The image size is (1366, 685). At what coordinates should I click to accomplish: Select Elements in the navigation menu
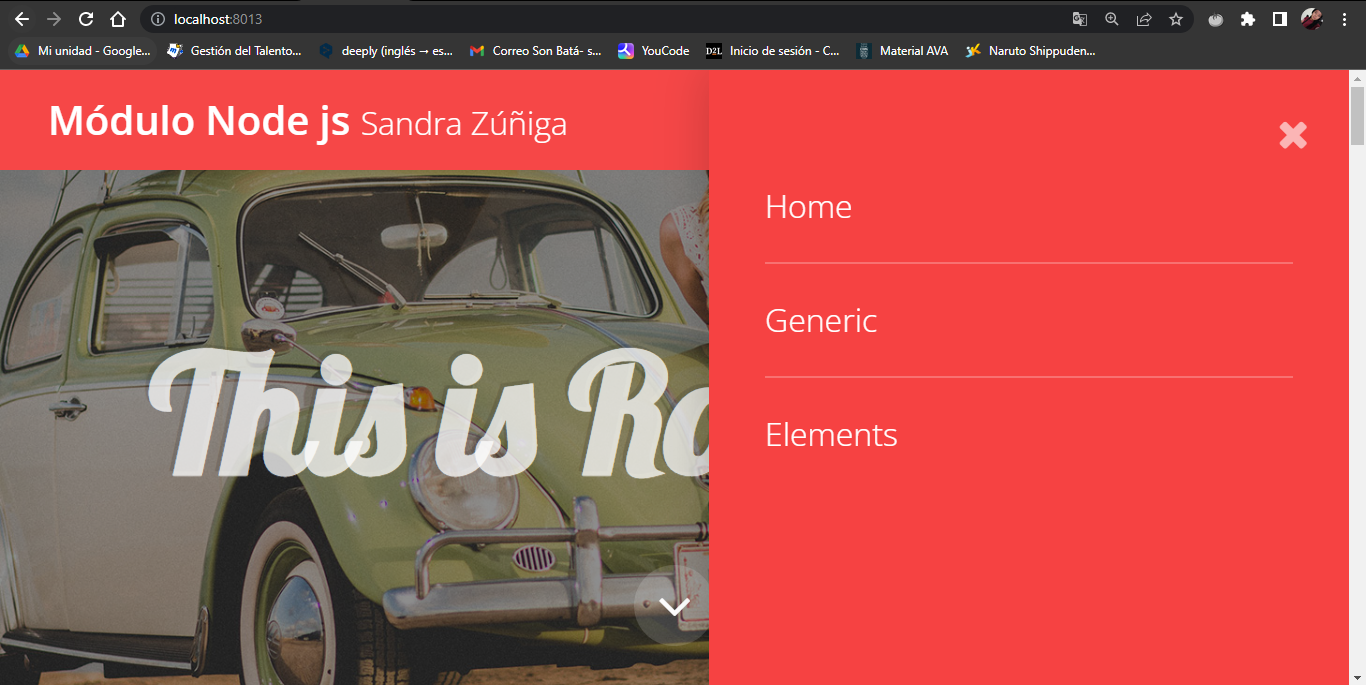click(x=831, y=435)
